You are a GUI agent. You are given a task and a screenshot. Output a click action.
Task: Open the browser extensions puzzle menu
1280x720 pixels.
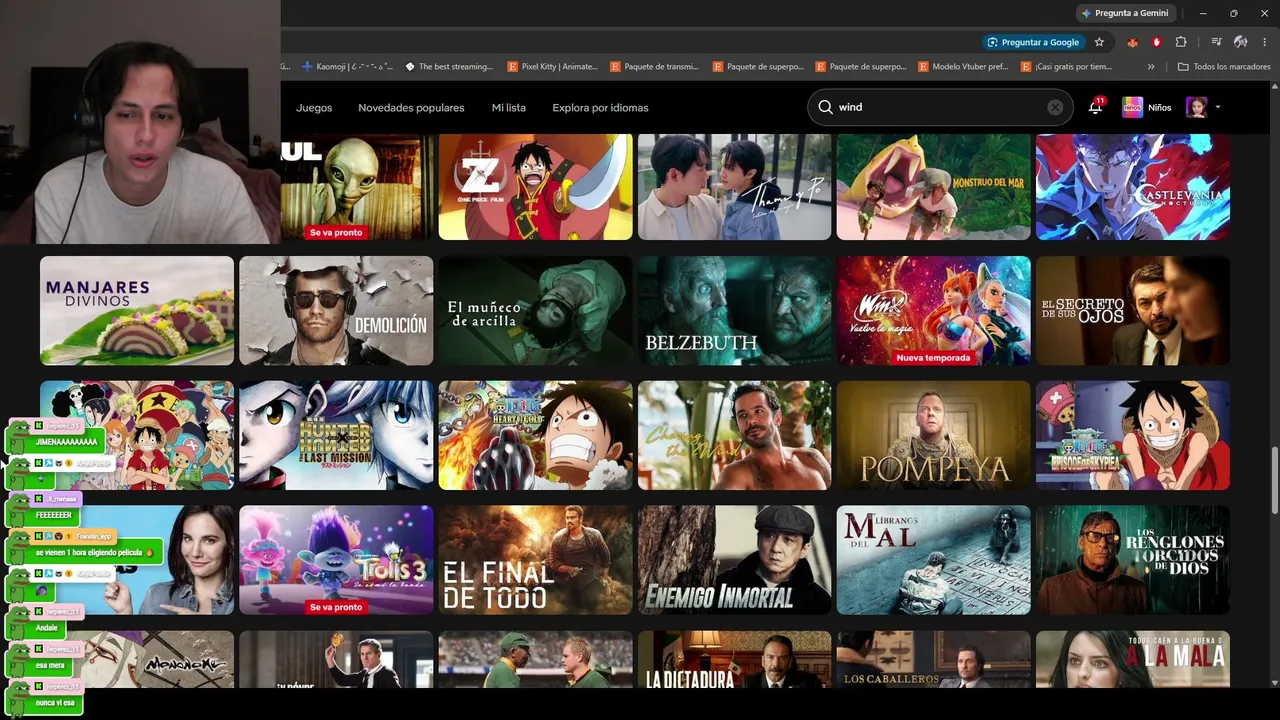coord(1181,42)
